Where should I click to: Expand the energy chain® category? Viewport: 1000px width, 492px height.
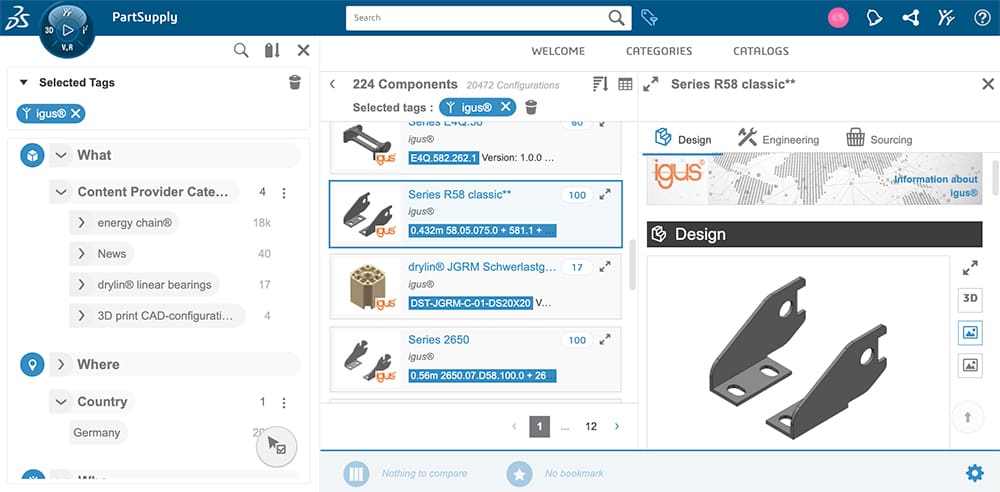(81, 223)
